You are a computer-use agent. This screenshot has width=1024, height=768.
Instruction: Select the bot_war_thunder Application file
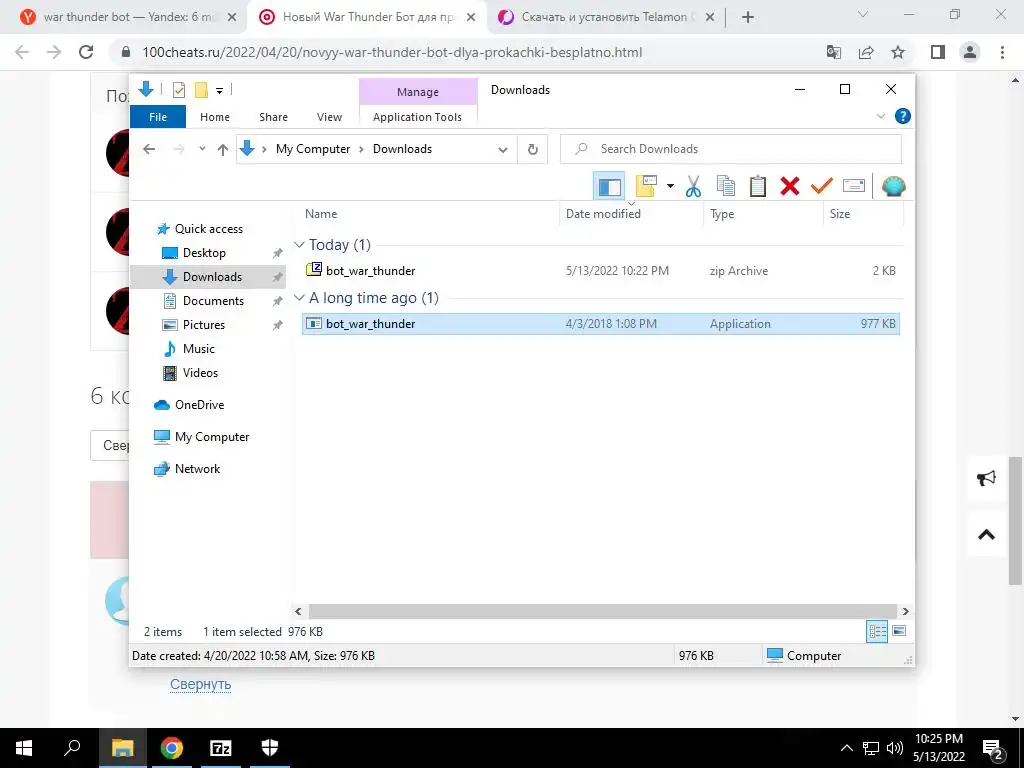click(601, 324)
